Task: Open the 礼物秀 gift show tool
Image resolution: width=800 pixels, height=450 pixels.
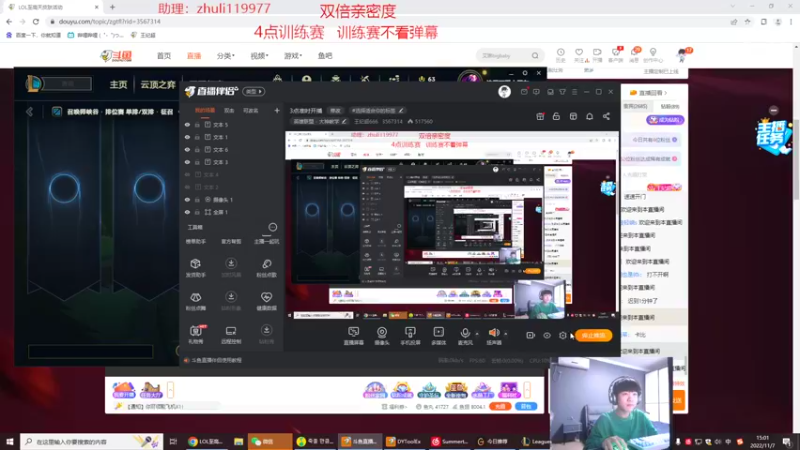Action: click(195, 334)
